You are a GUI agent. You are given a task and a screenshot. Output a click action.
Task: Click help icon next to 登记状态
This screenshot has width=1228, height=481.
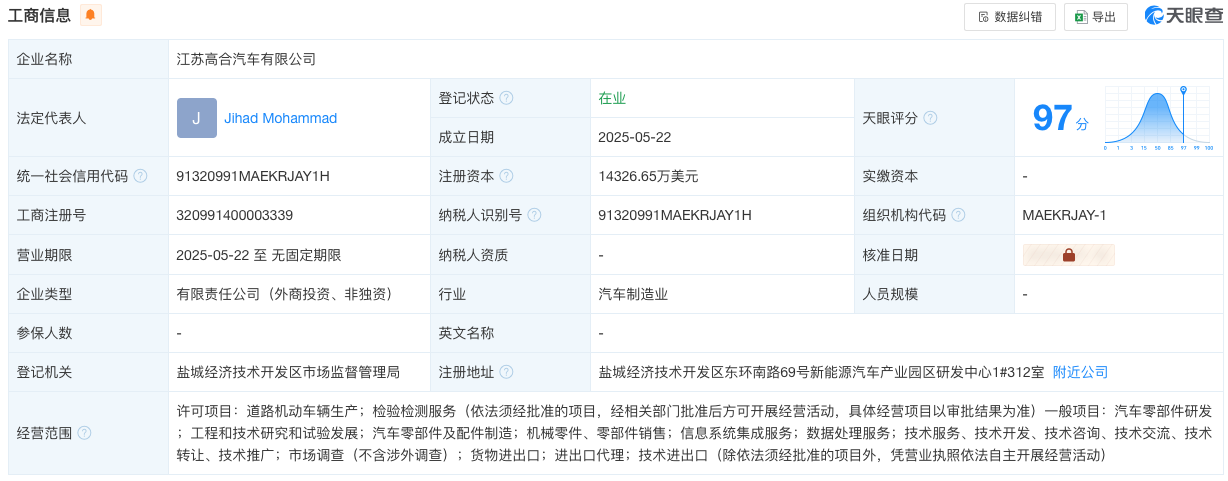point(506,98)
